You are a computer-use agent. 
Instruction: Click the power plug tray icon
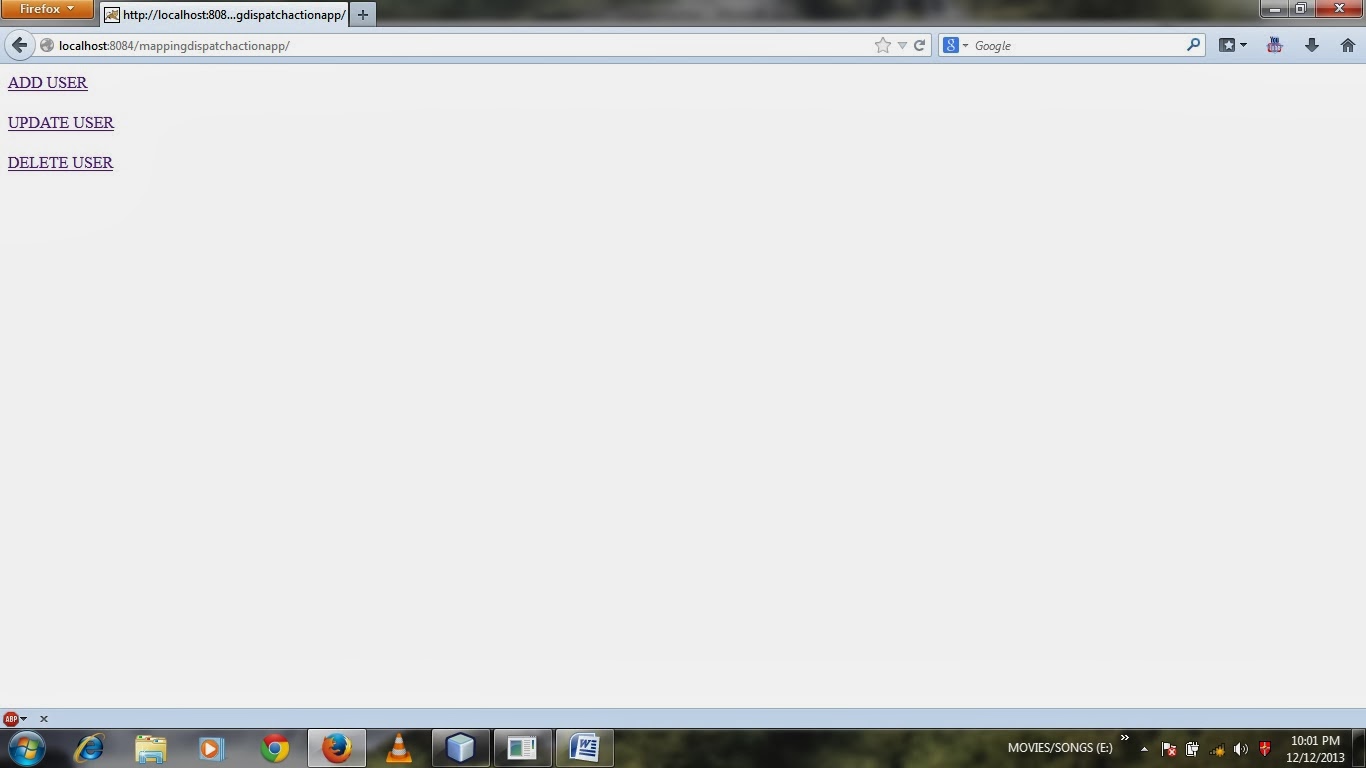(1192, 749)
